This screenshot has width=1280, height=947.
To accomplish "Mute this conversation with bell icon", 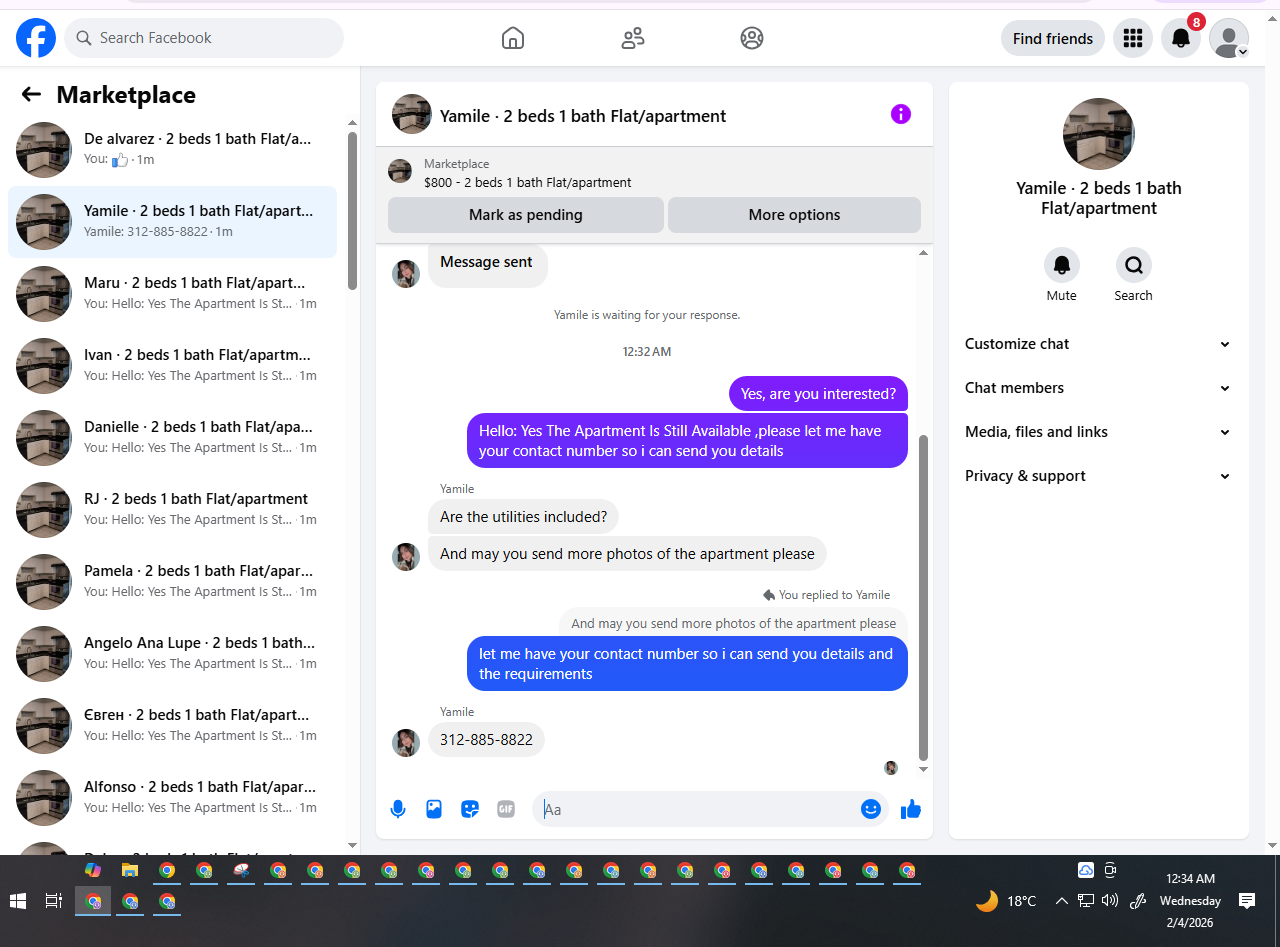I will click(x=1062, y=265).
